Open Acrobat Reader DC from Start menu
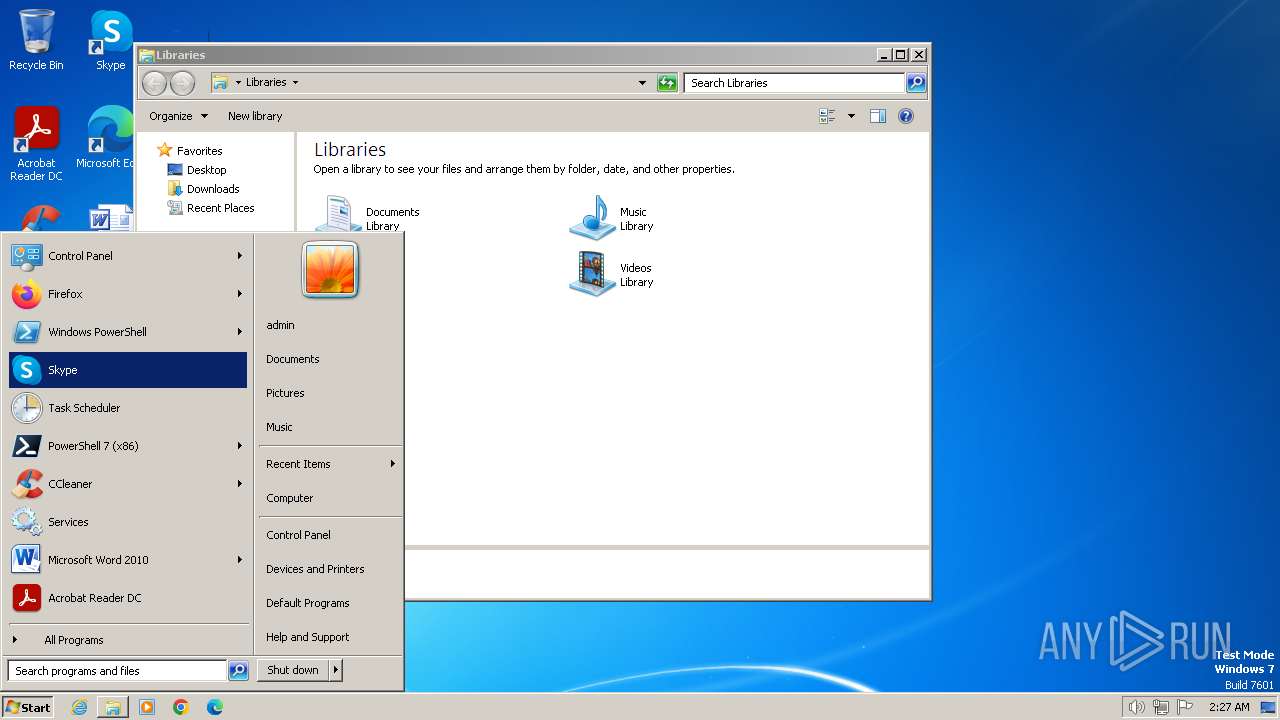Image resolution: width=1280 pixels, height=720 pixels. click(127, 598)
